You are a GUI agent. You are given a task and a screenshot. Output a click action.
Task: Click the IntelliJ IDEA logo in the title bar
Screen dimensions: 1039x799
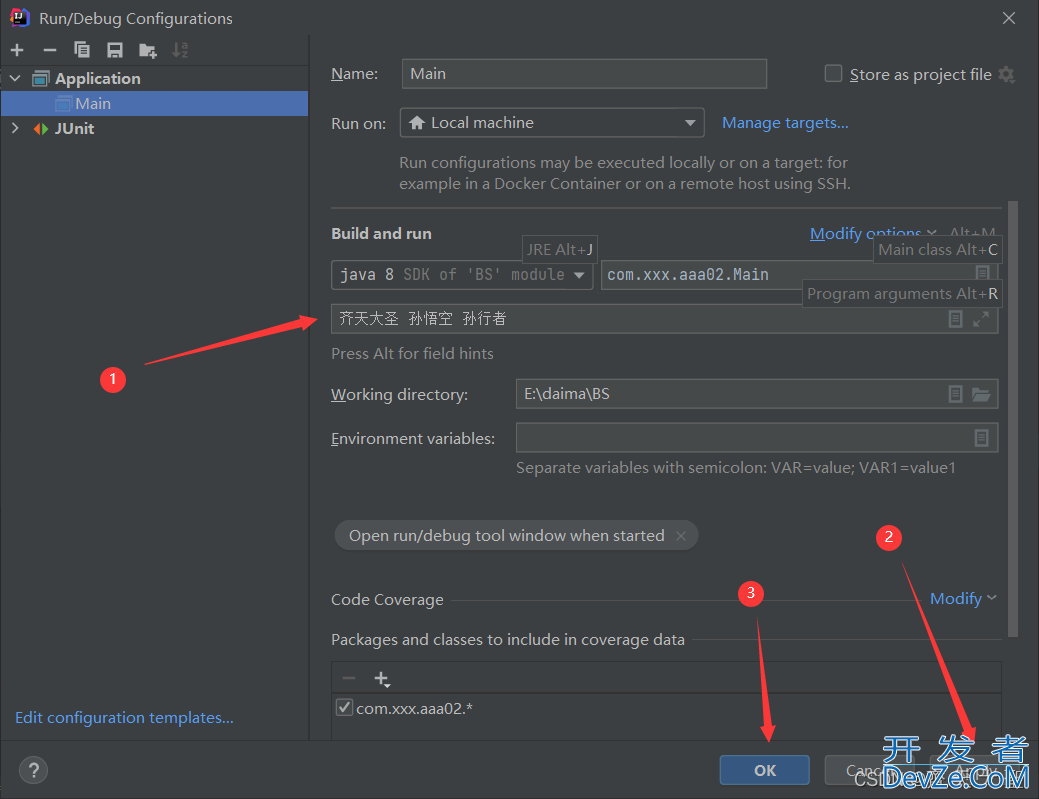(19, 17)
